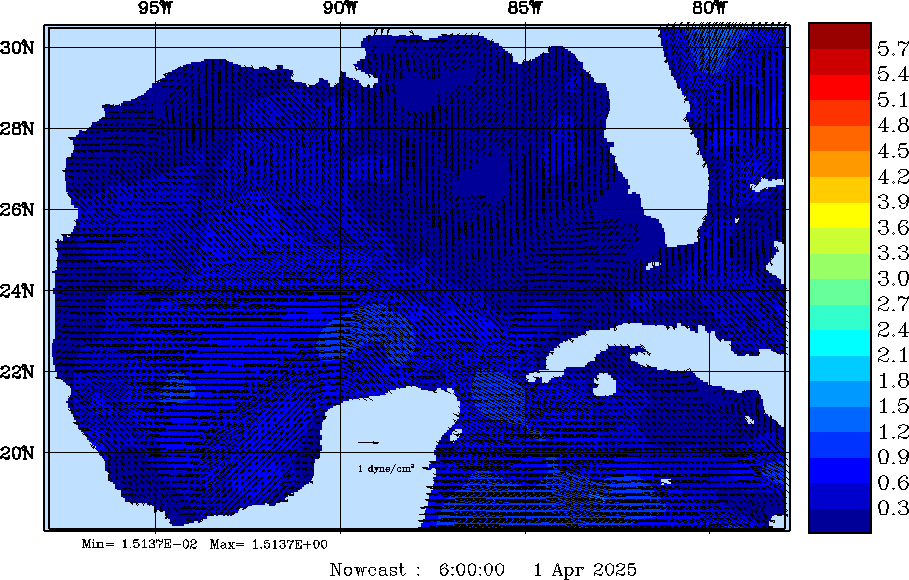Click the 0.3 color bar value
909x580 pixels.
tap(893, 508)
